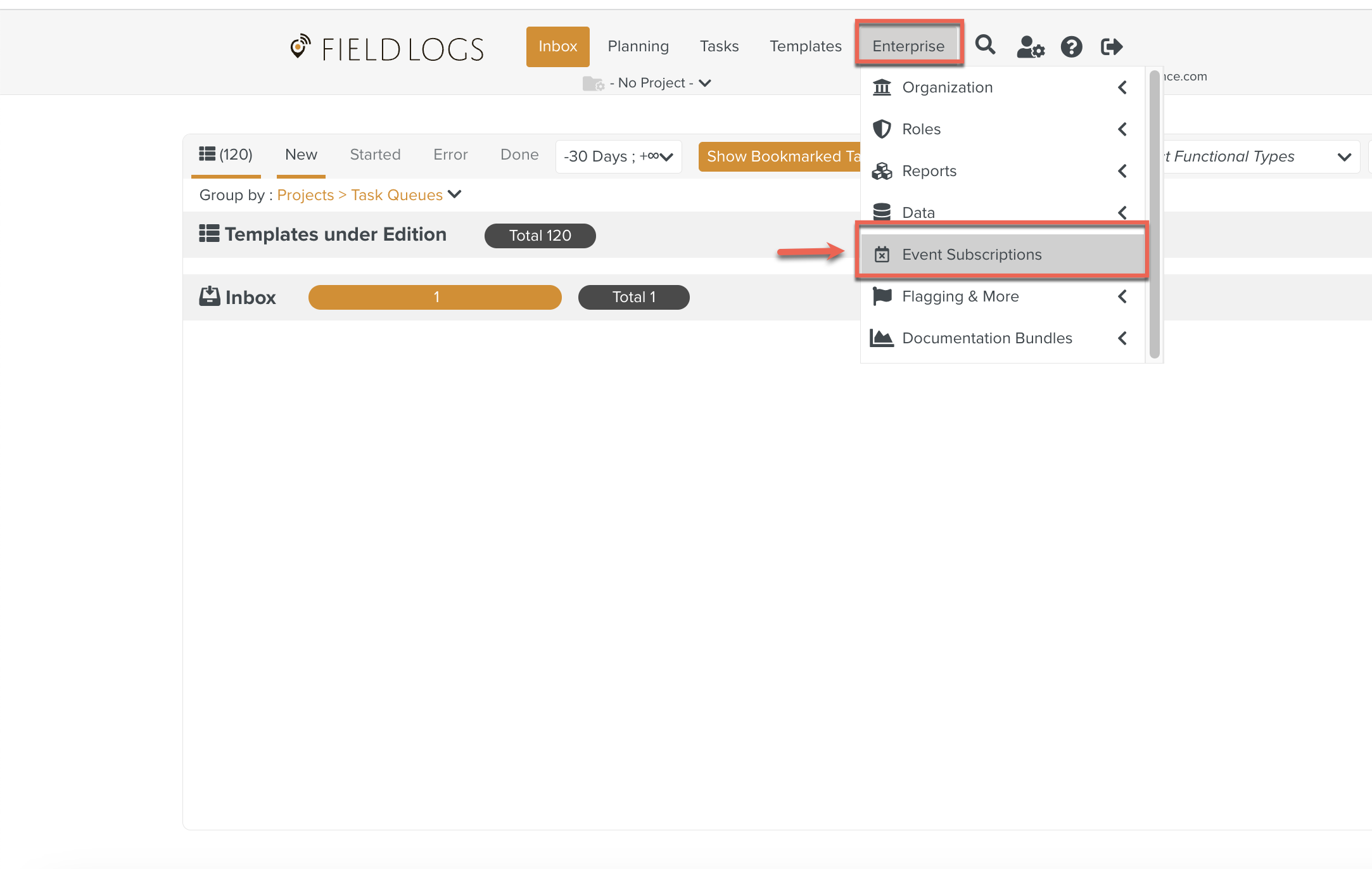Click the Templates under Edition list icon
The height and width of the screenshot is (869, 1372).
click(210, 234)
